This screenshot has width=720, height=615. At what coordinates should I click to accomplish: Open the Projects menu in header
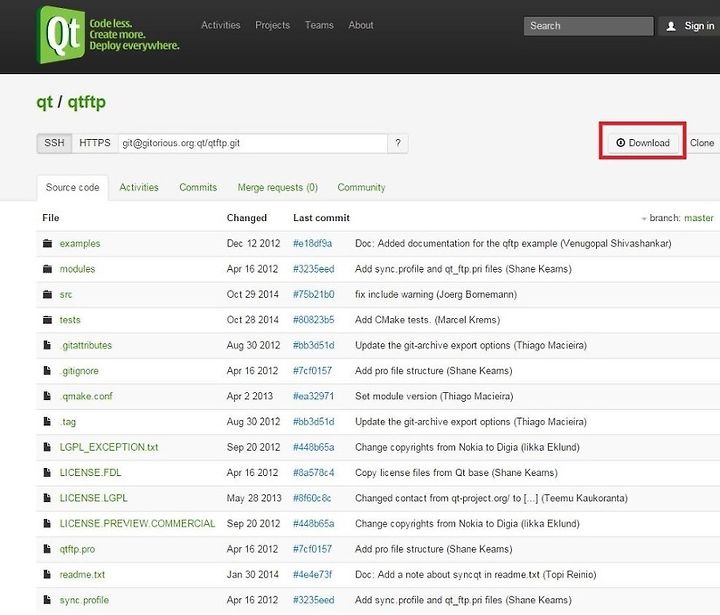tap(273, 25)
